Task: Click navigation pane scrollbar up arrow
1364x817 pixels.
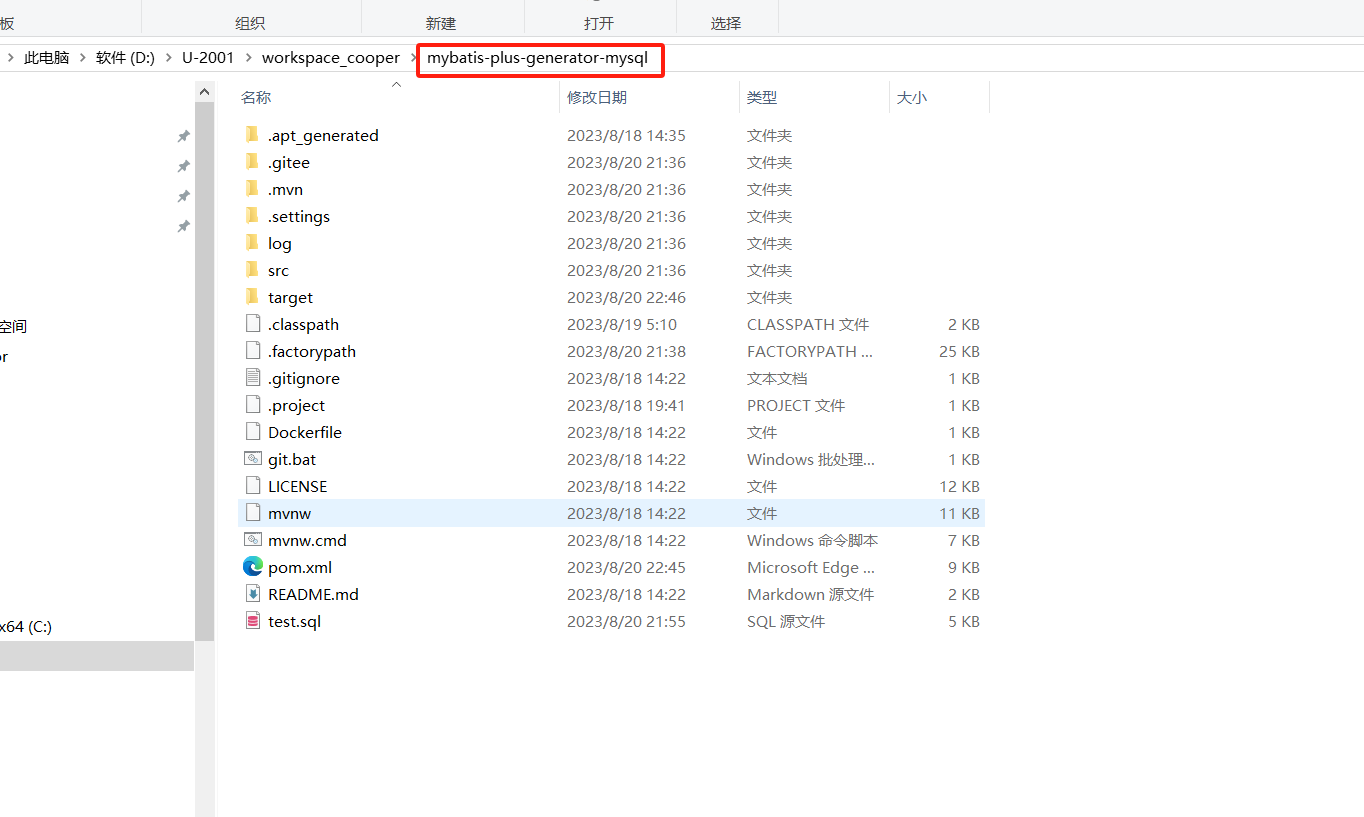Action: tap(205, 92)
